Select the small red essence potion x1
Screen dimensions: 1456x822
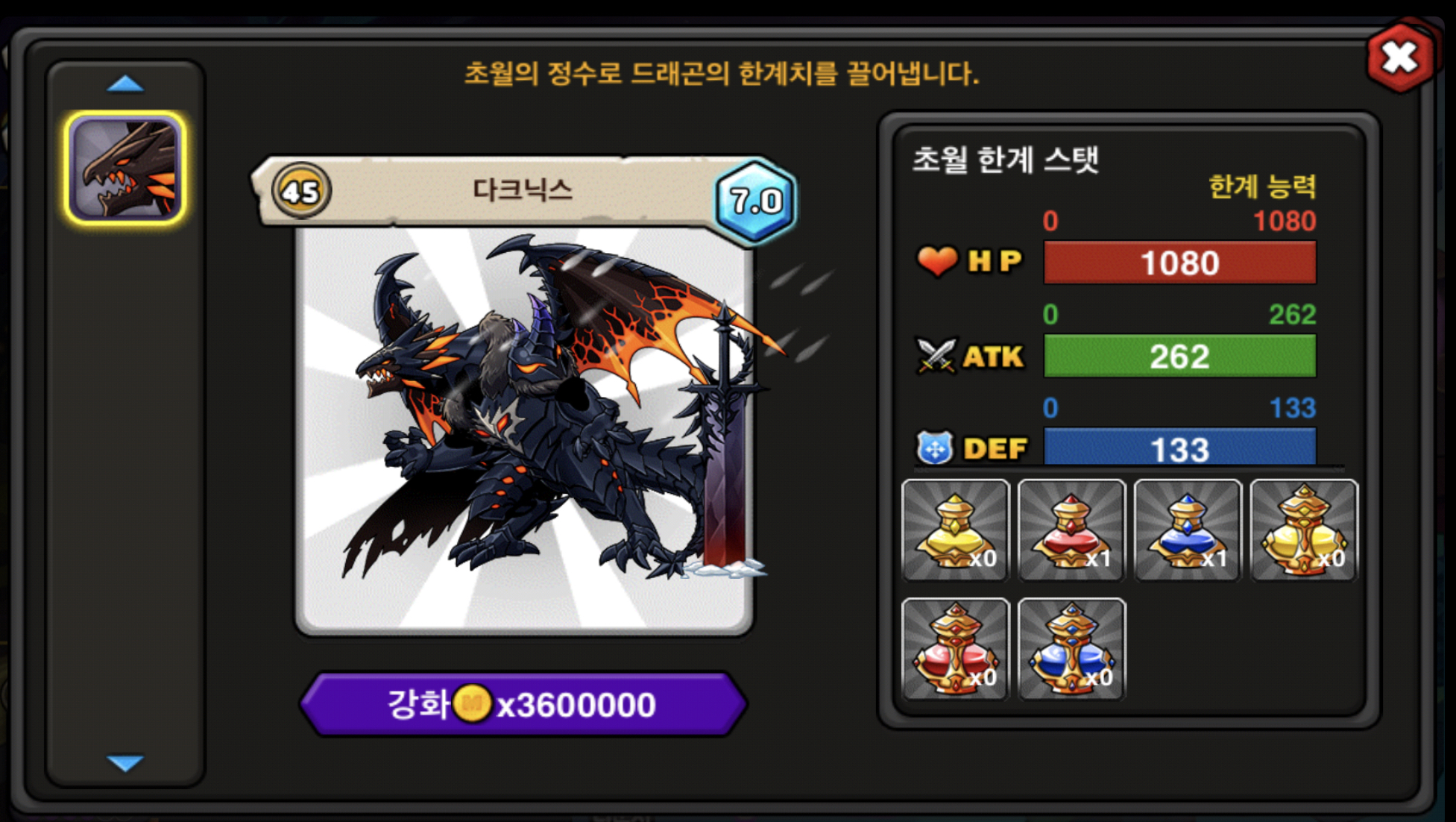pos(1072,530)
